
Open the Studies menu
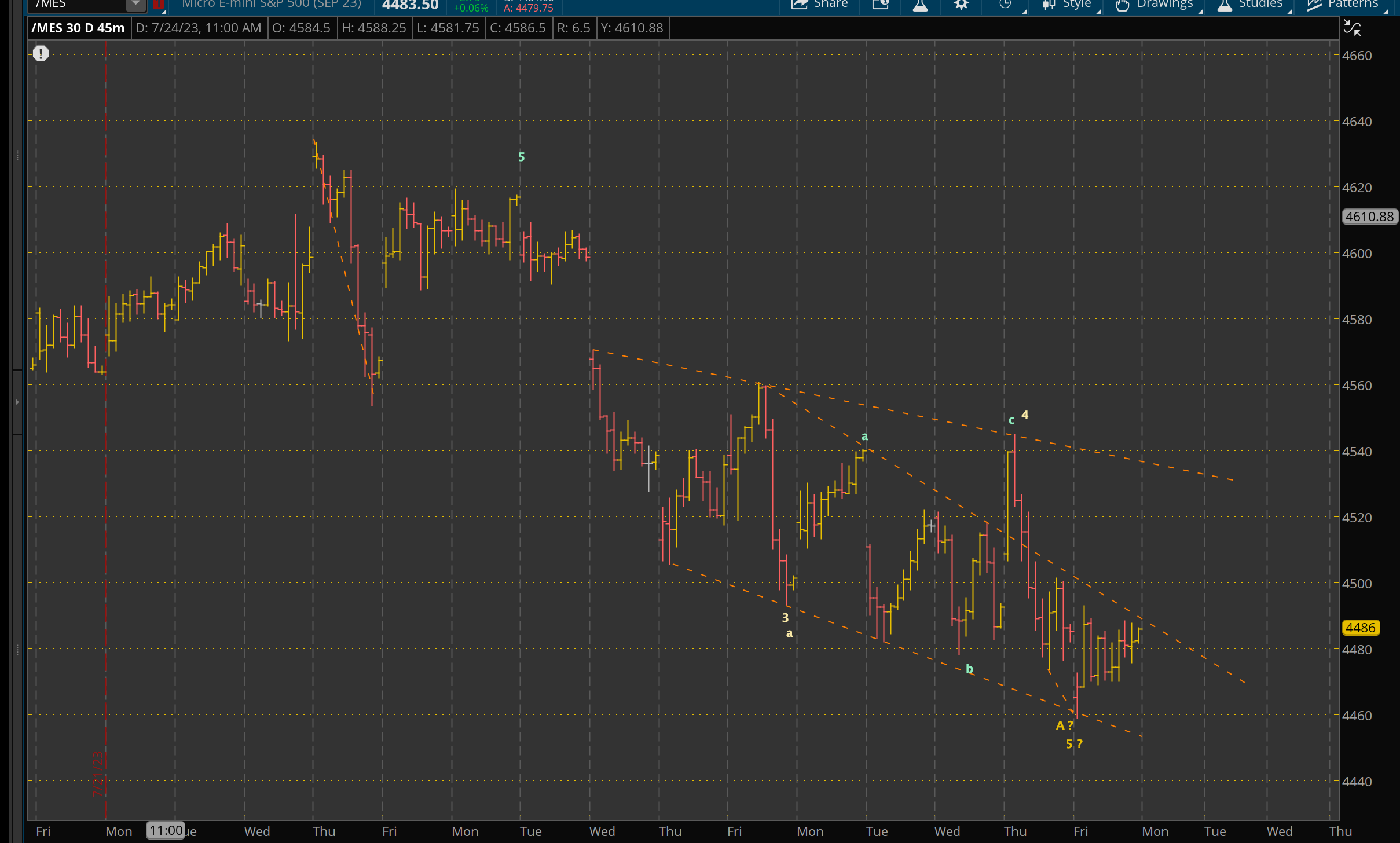pyautogui.click(x=1250, y=5)
